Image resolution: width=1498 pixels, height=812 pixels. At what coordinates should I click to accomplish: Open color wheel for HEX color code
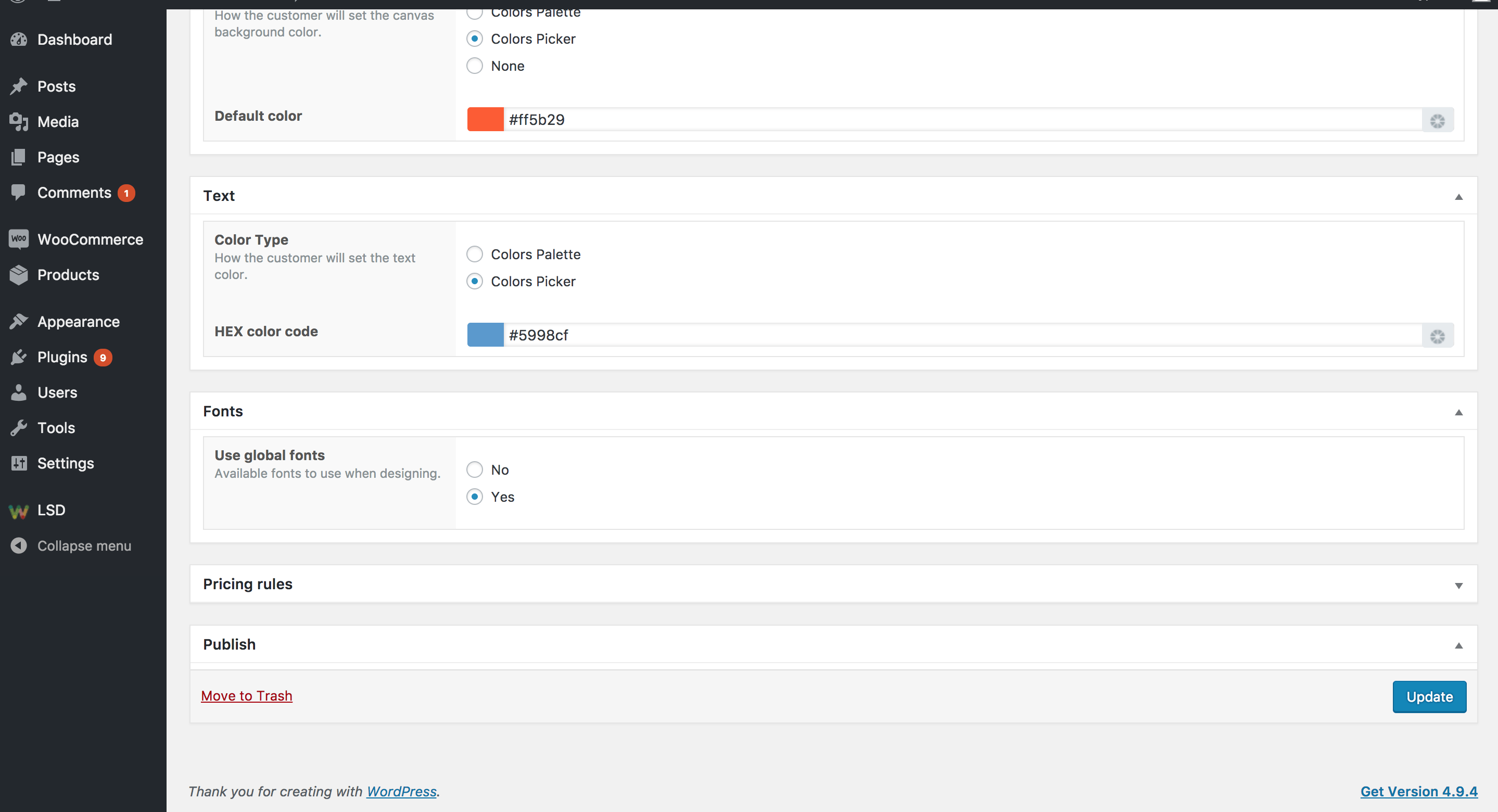[x=1438, y=336]
